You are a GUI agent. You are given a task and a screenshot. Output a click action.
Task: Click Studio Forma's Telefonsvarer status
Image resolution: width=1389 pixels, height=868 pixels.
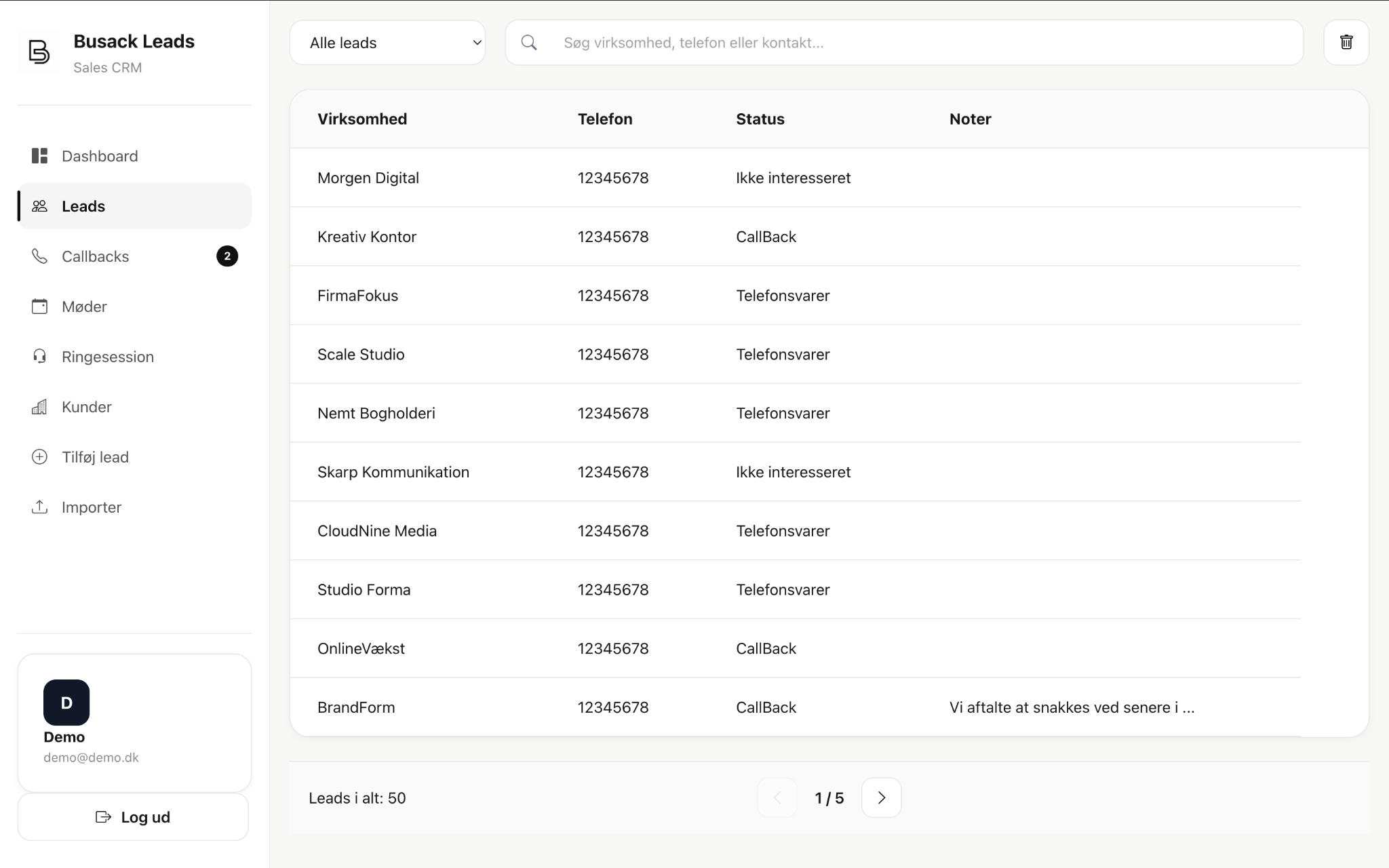(783, 589)
